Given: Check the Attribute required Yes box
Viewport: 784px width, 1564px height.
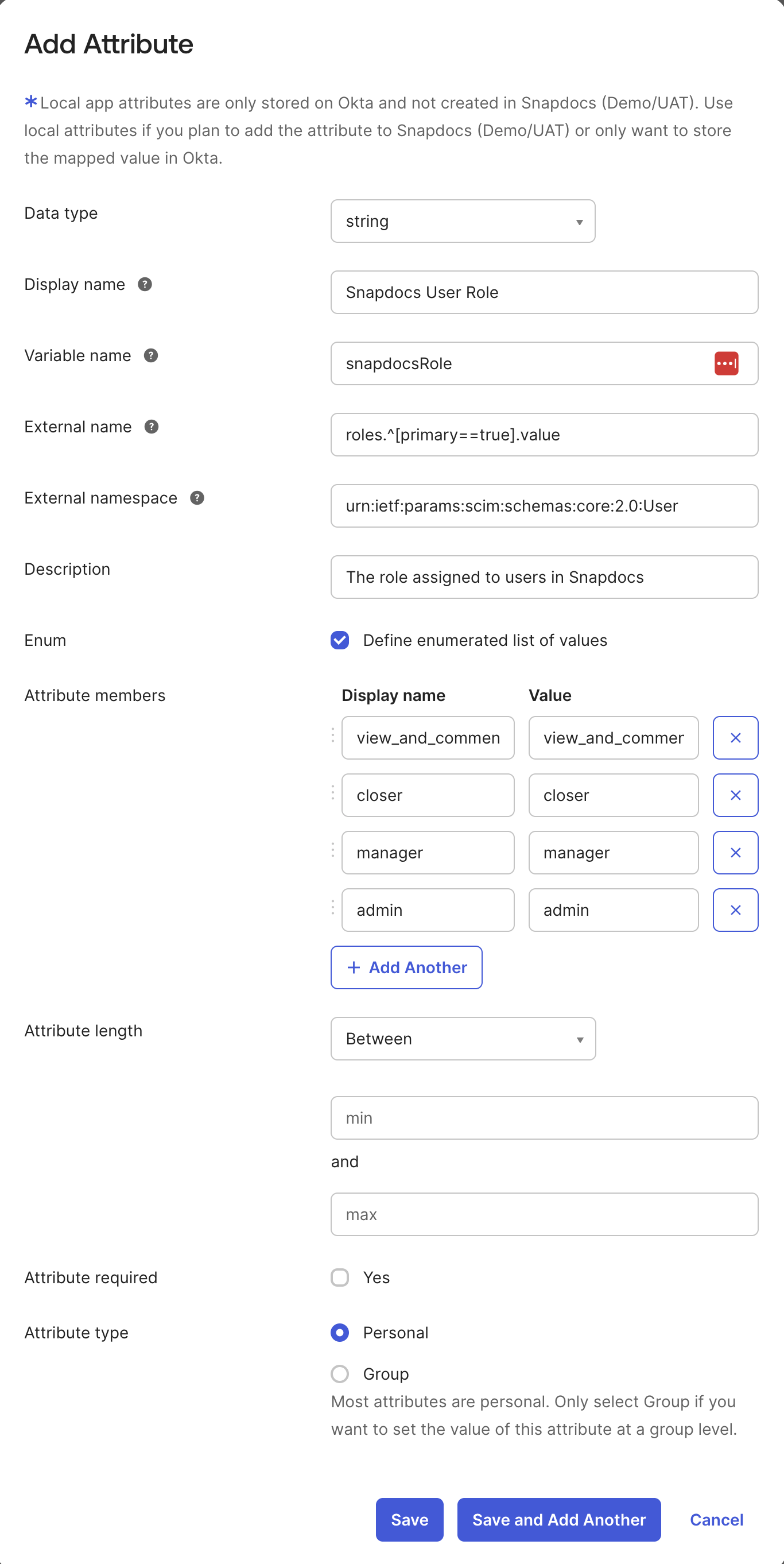Looking at the screenshot, I should coord(340,1277).
